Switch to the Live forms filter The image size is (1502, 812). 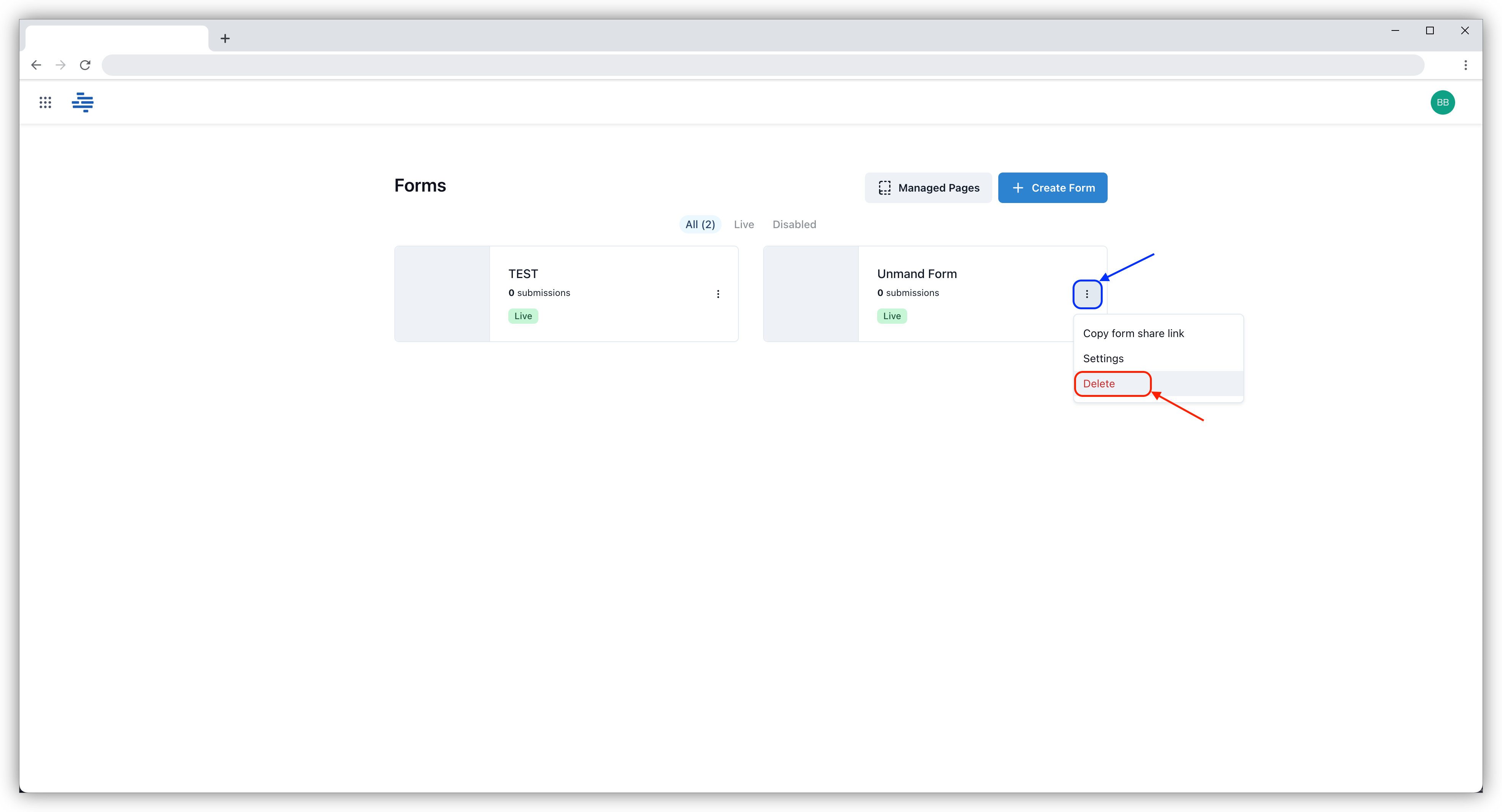[744, 224]
